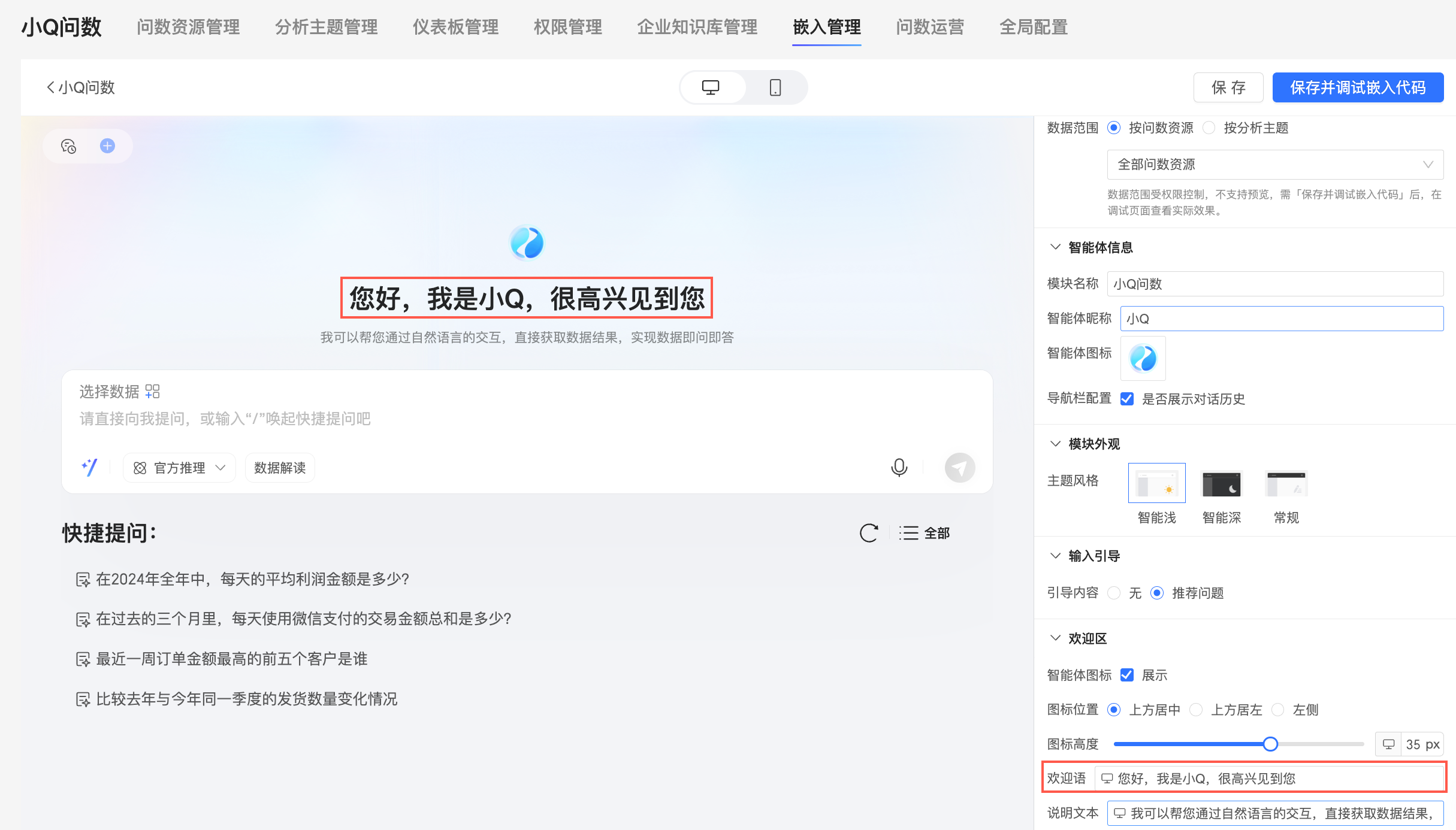The width and height of the screenshot is (1456, 830).
Task: Set icon position to 左侧
Action: [x=1278, y=710]
